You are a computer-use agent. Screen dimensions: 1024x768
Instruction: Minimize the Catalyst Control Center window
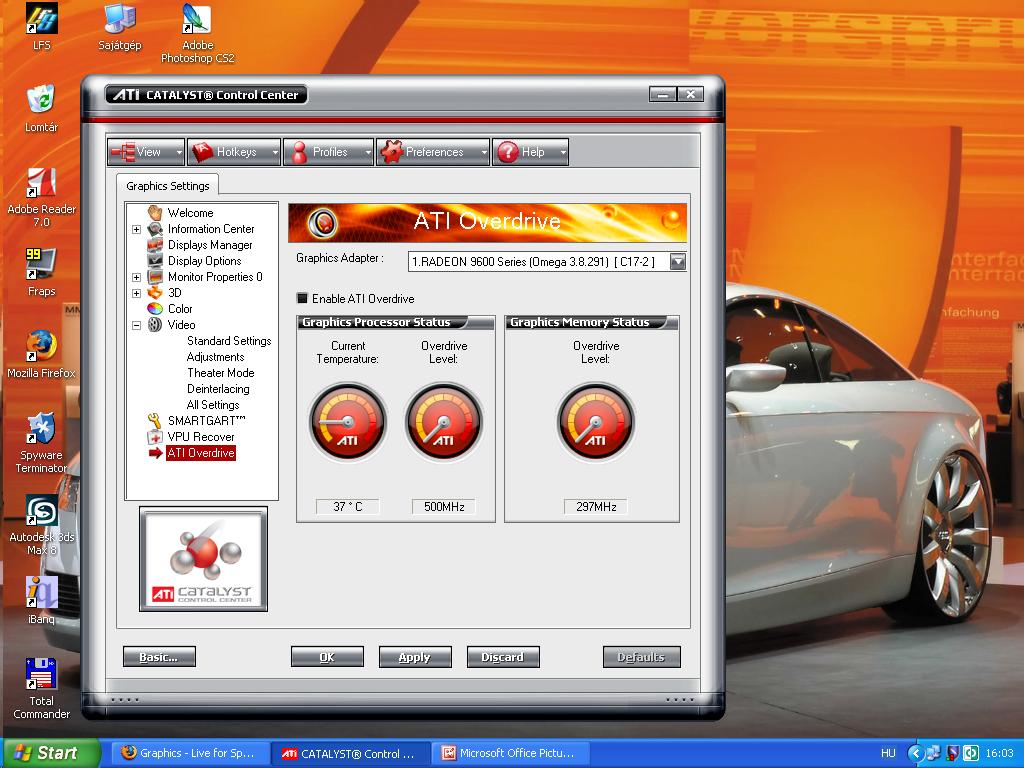(662, 95)
